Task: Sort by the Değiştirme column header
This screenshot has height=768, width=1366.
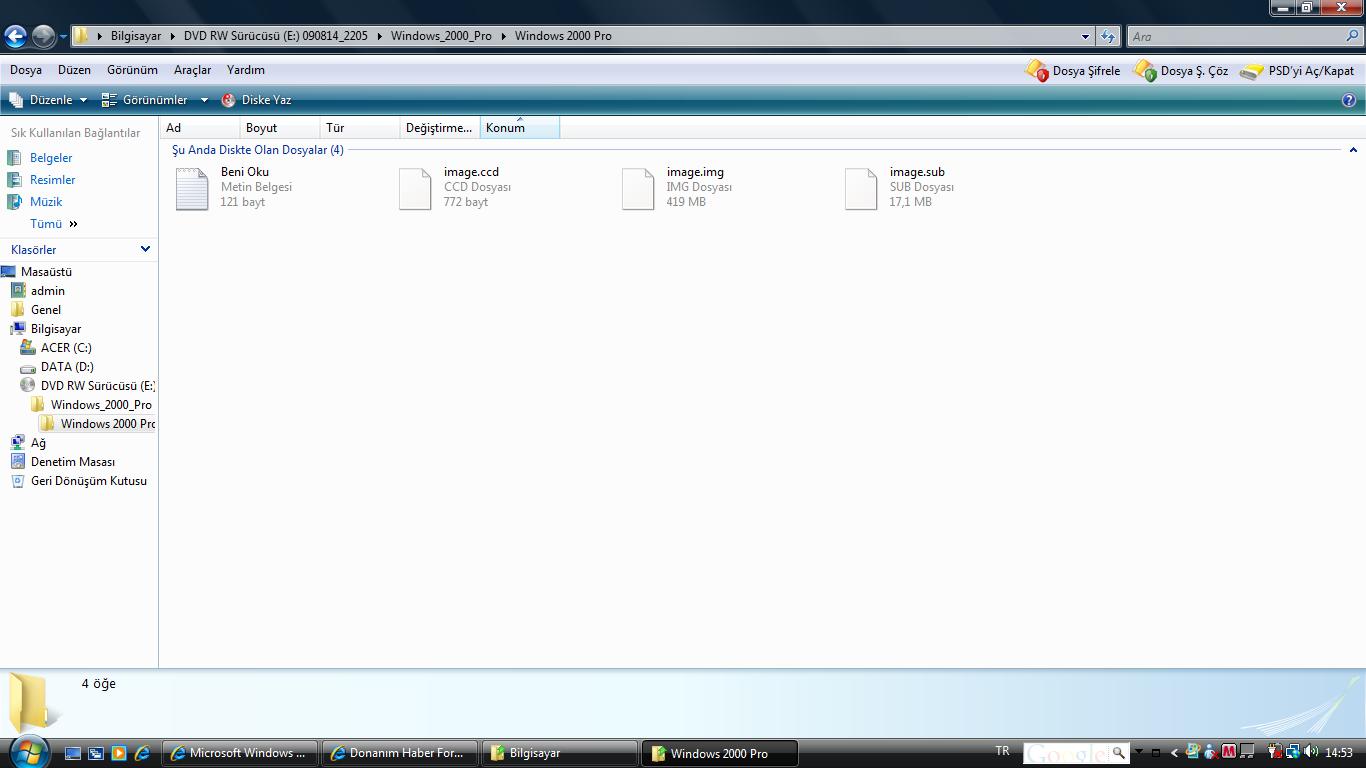Action: pyautogui.click(x=440, y=127)
